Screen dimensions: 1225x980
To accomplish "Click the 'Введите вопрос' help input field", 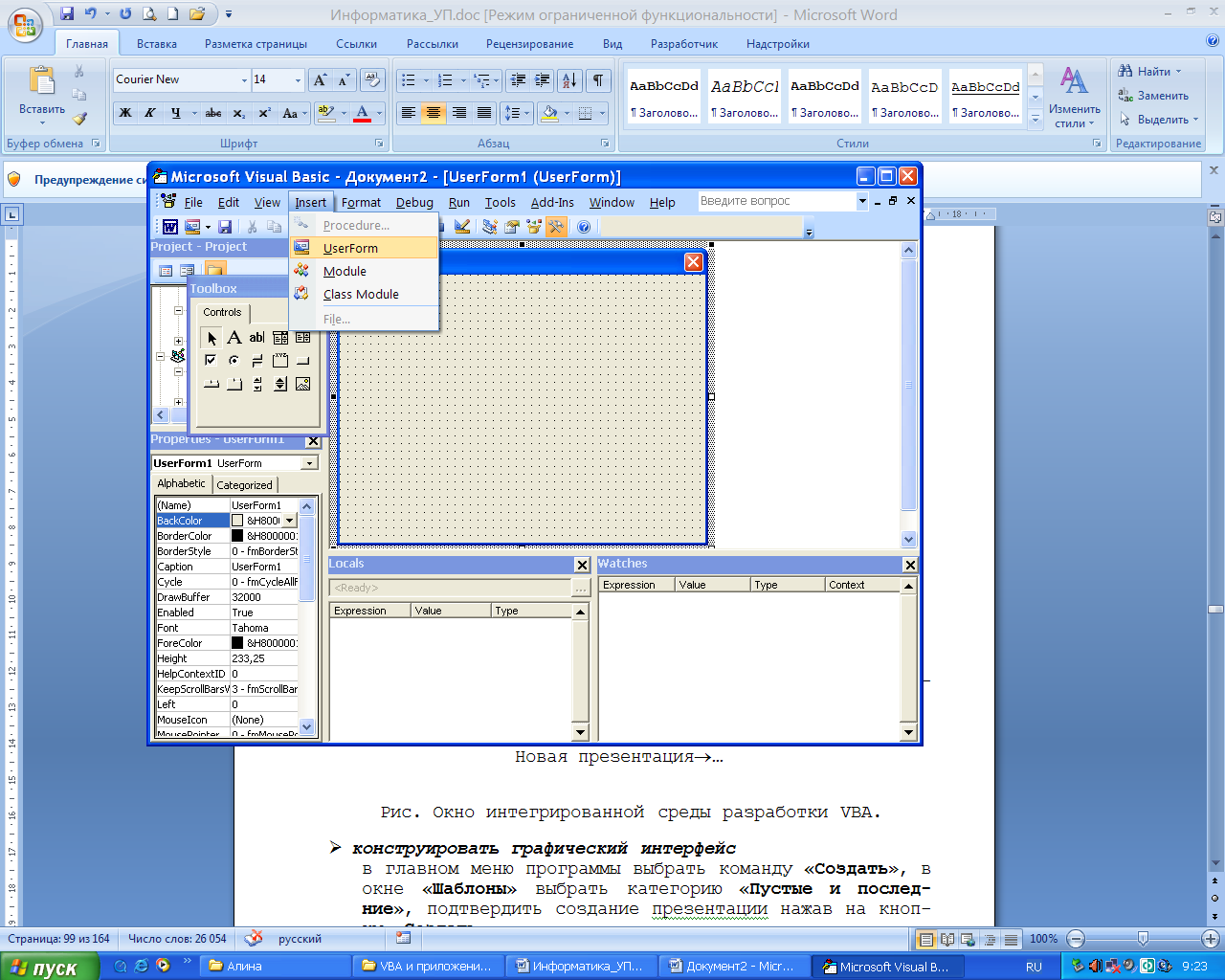I will pos(775,201).
